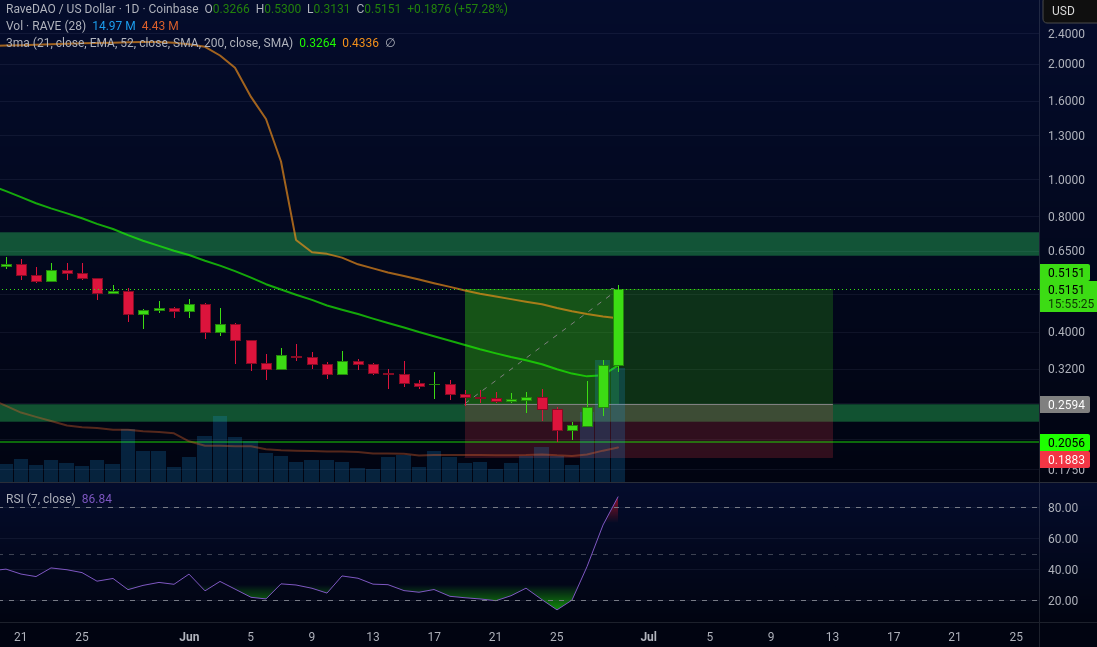Click the 0.6500 price axis label
Image resolution: width=1097 pixels, height=647 pixels.
click(x=1066, y=250)
